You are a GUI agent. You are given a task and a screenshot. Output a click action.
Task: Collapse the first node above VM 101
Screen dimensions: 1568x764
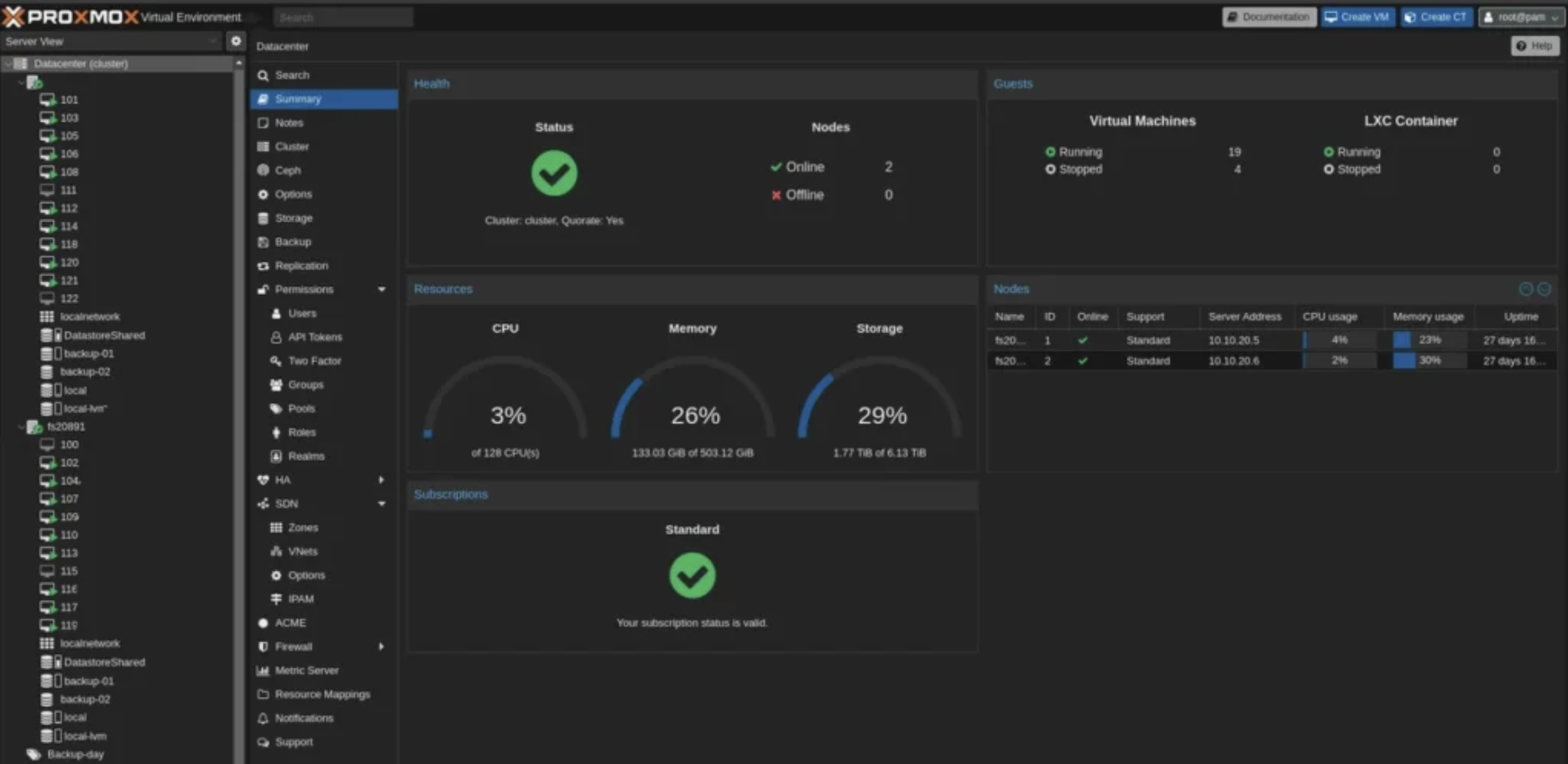22,82
